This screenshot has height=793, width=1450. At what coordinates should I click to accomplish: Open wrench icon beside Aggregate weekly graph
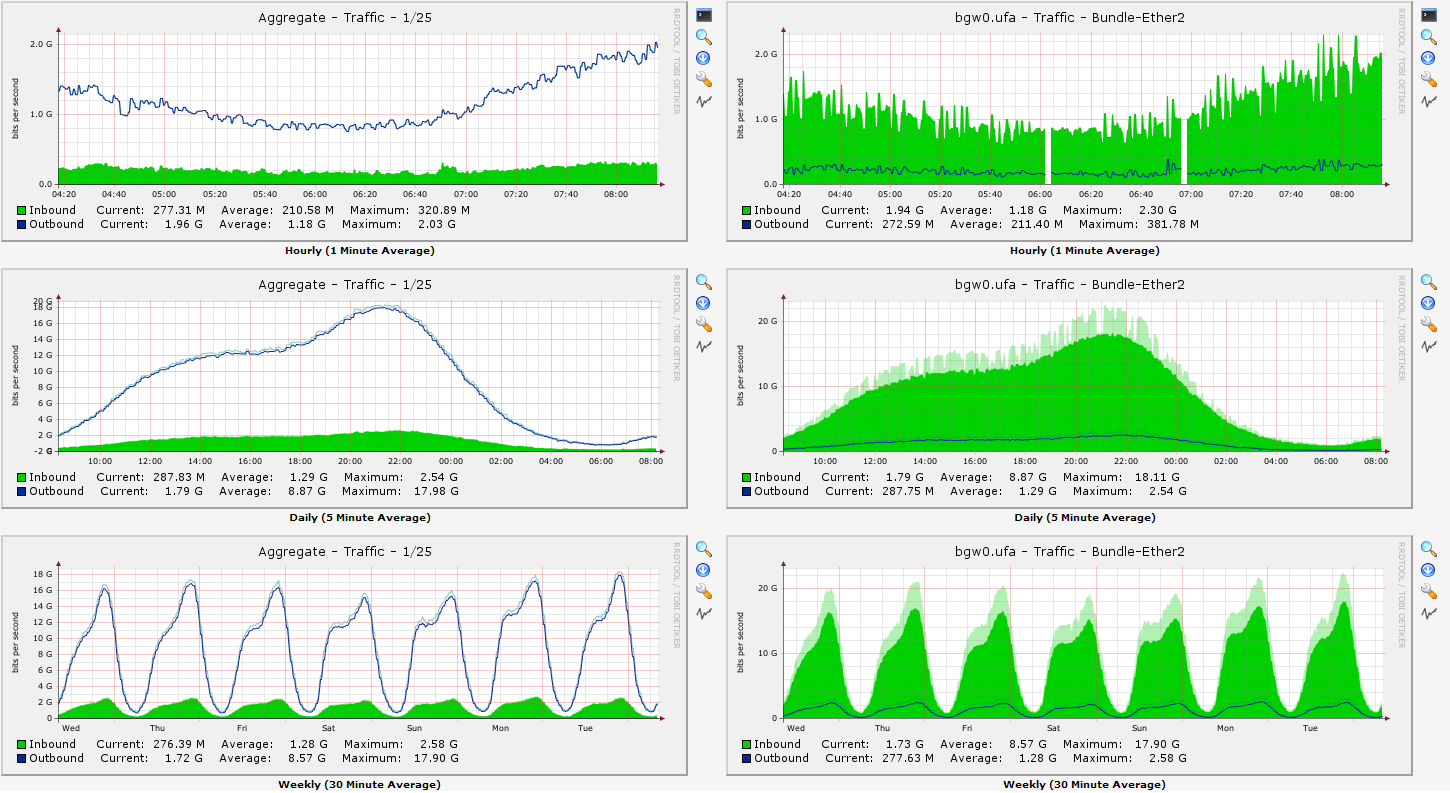(x=704, y=591)
